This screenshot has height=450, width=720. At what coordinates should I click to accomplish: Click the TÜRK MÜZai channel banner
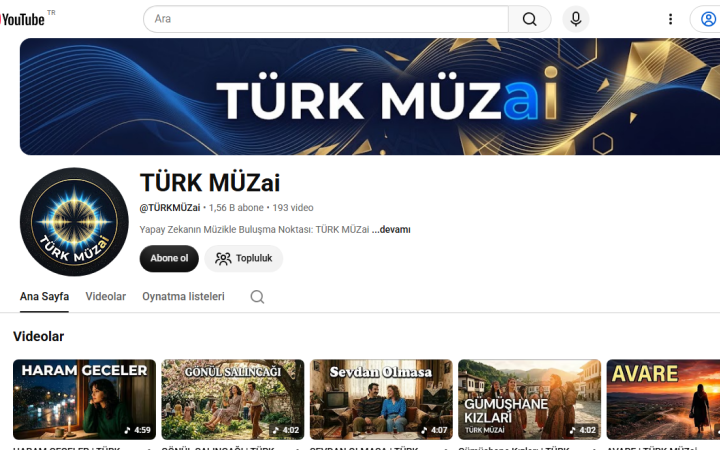[370, 96]
